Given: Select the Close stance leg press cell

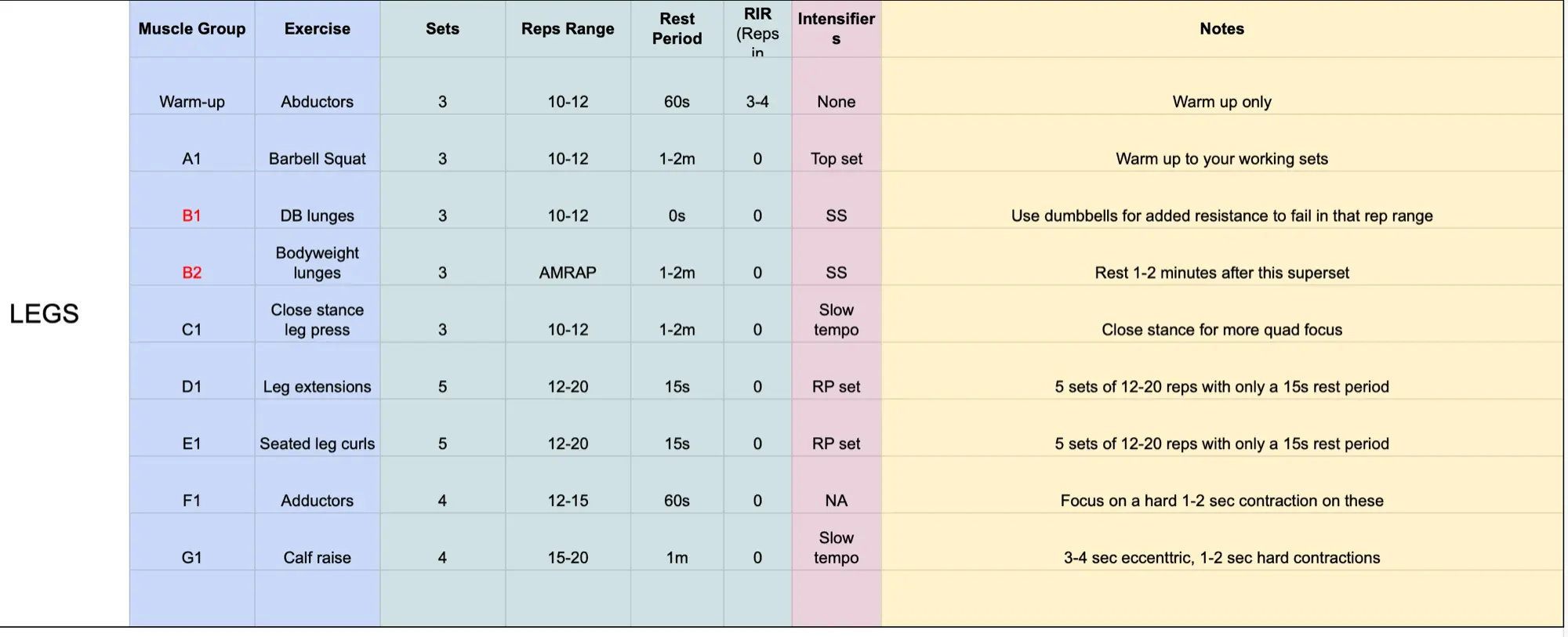Looking at the screenshot, I should point(317,320).
